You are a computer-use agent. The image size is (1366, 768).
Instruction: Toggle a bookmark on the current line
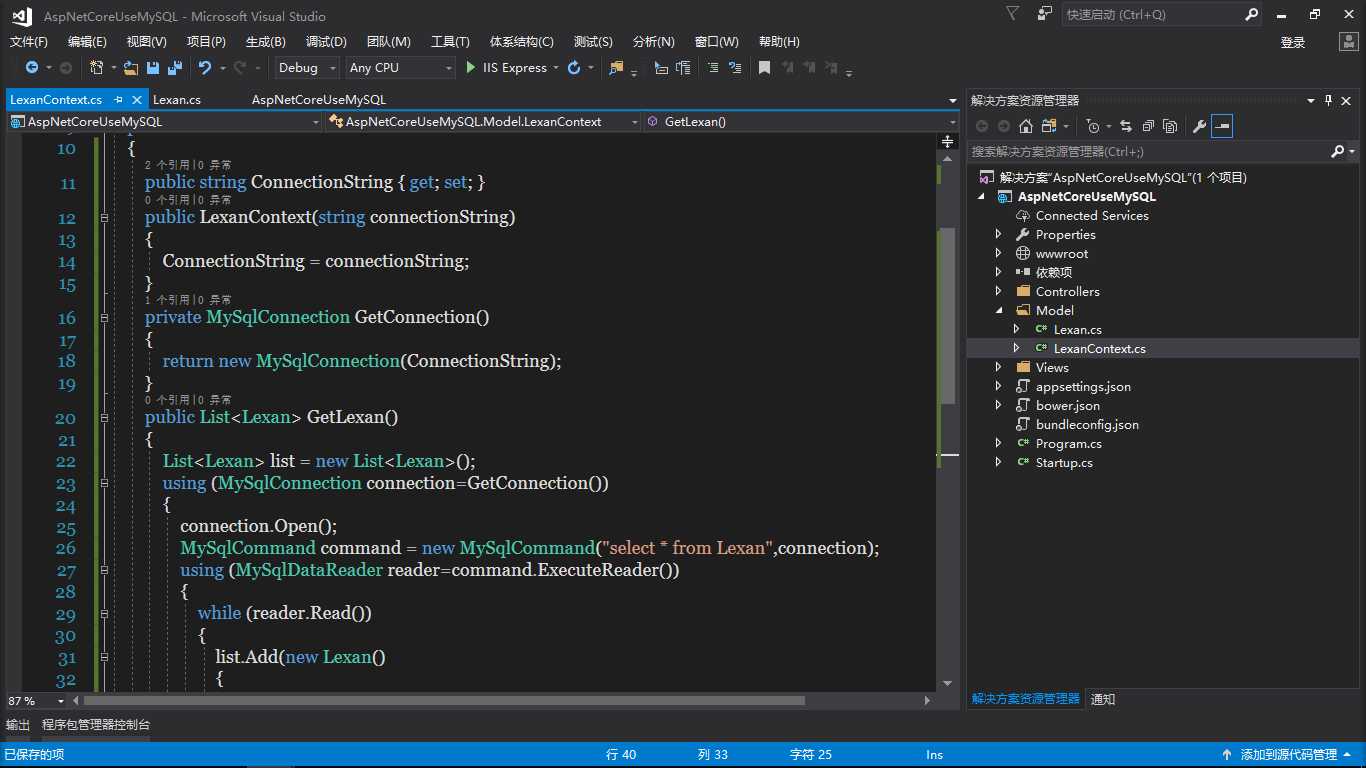764,68
